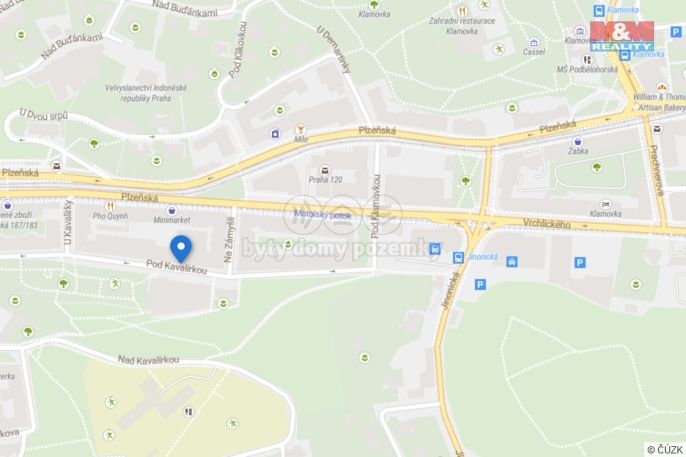Click the MŠ Podbělohorská restaurant icon
686x457 pixels.
(587, 59)
